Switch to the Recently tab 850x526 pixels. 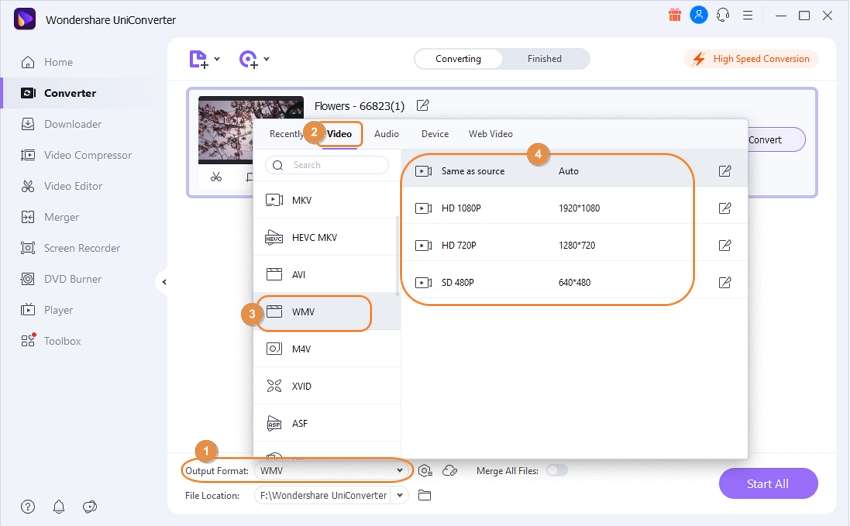[286, 133]
